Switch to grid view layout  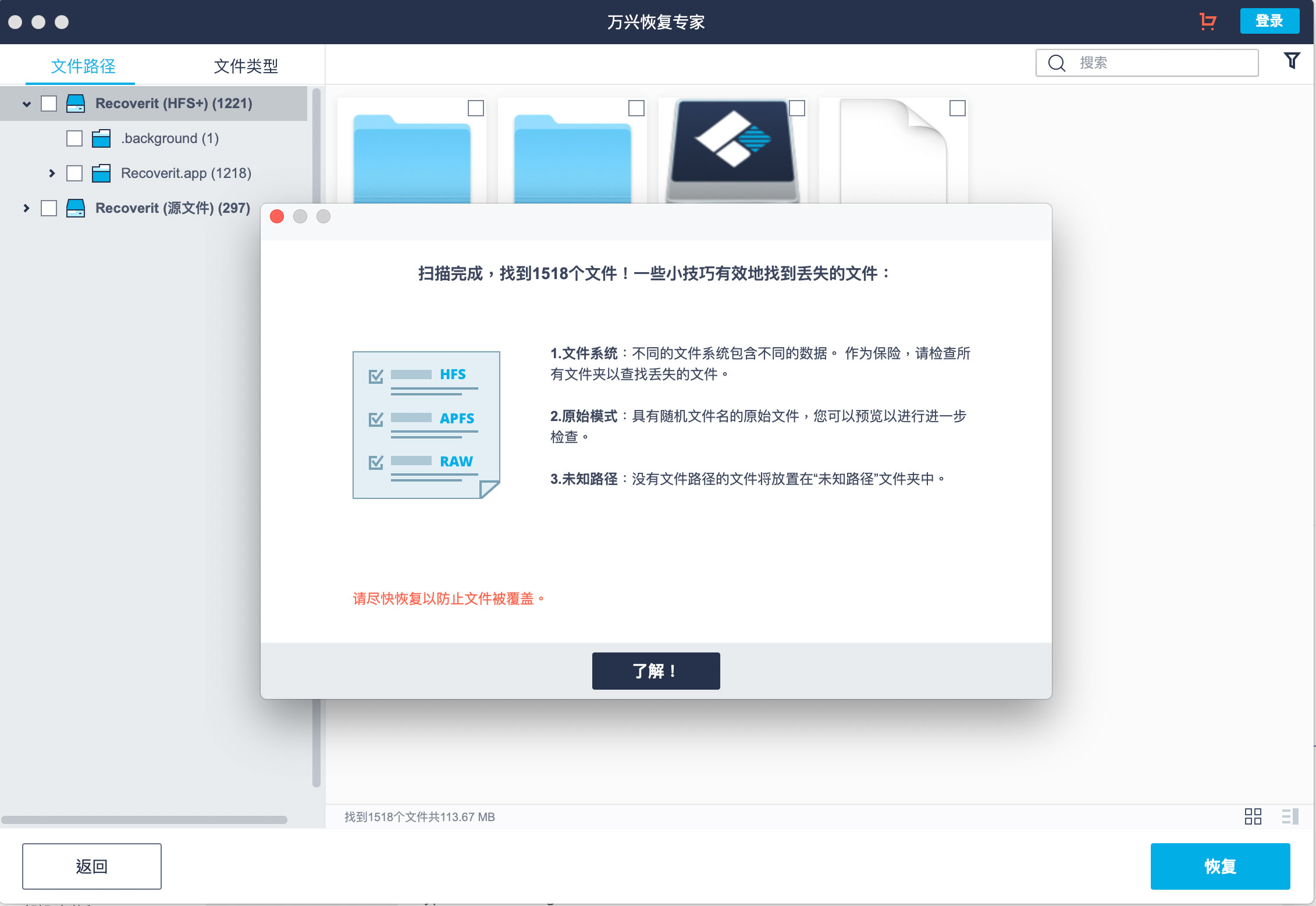(1254, 817)
